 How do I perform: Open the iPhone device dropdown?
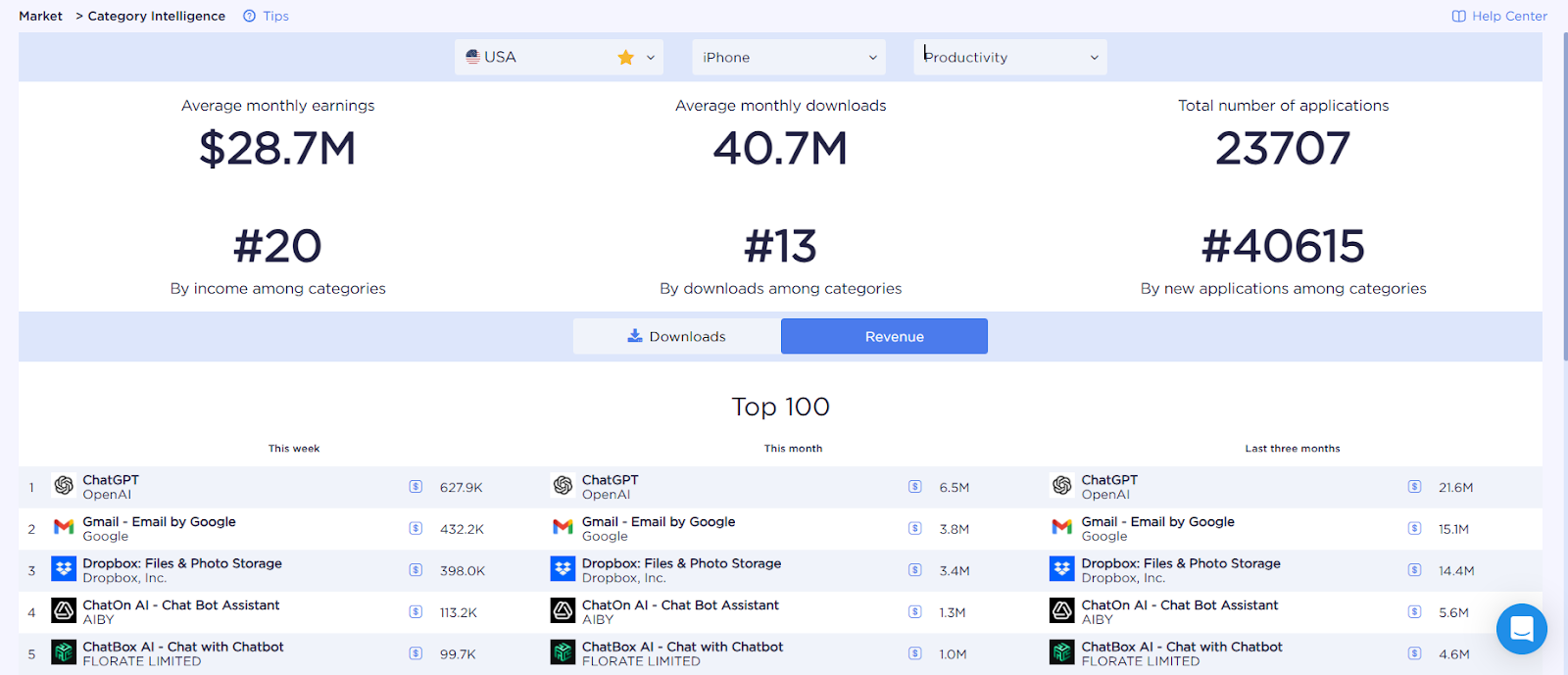[x=789, y=57]
